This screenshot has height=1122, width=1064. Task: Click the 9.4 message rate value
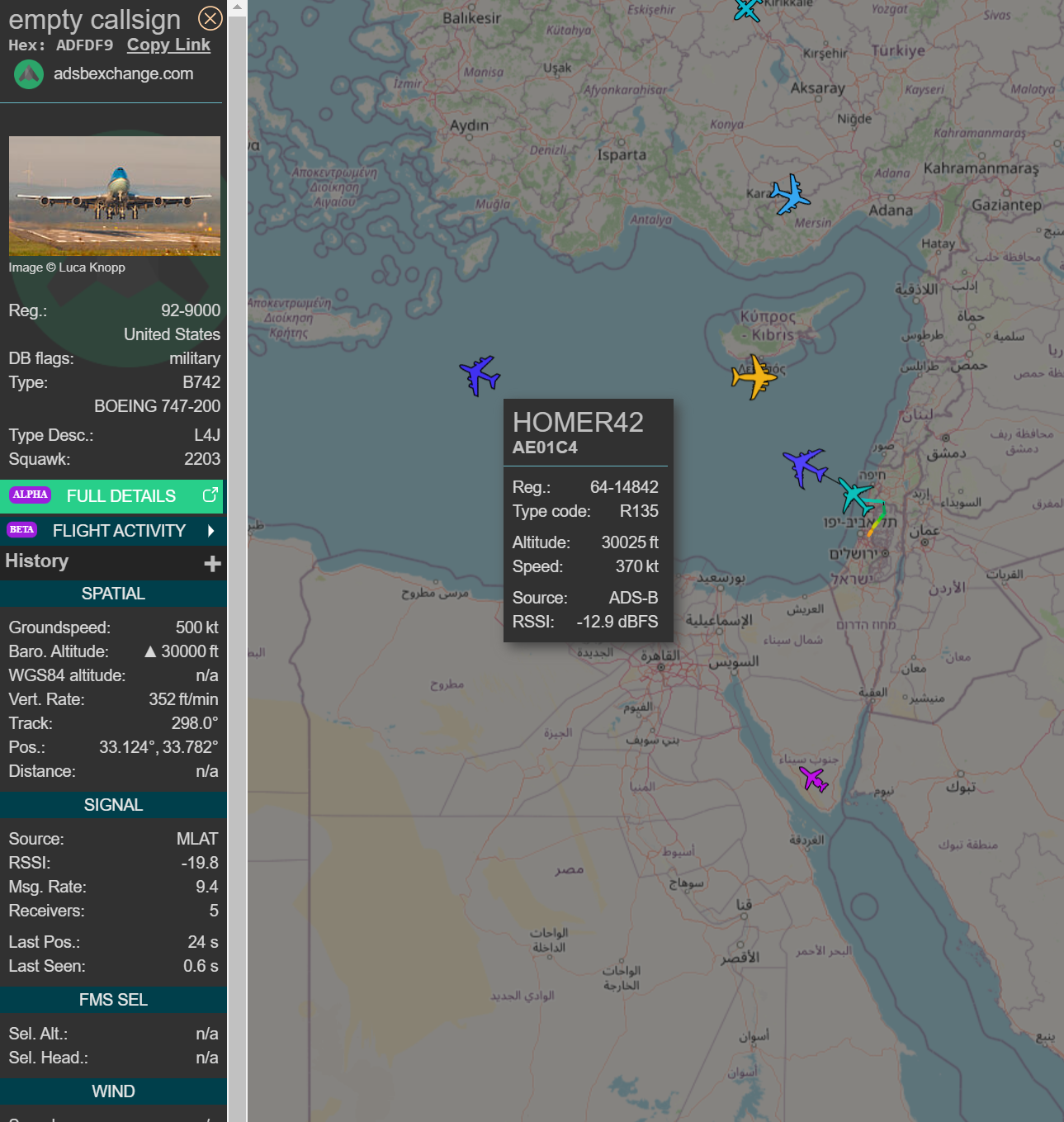click(206, 887)
